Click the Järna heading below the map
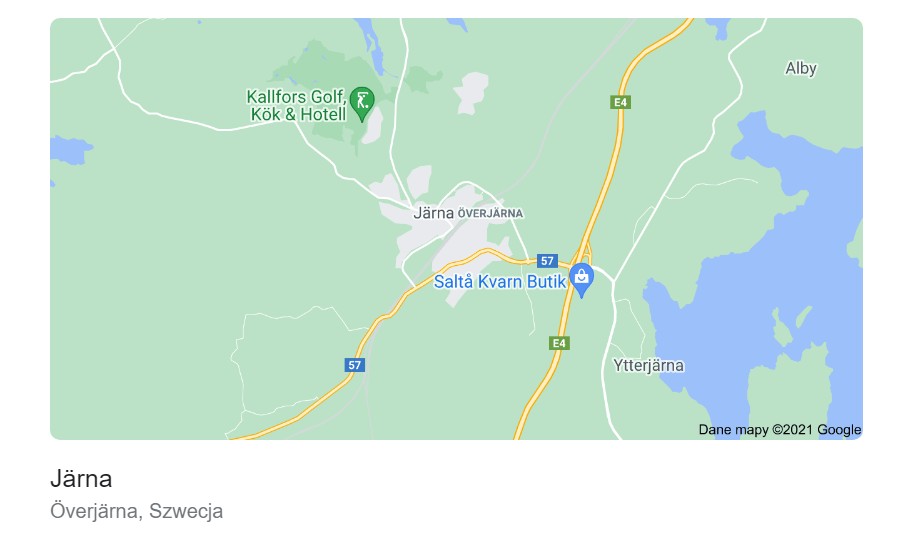This screenshot has width=910, height=540. (x=81, y=479)
